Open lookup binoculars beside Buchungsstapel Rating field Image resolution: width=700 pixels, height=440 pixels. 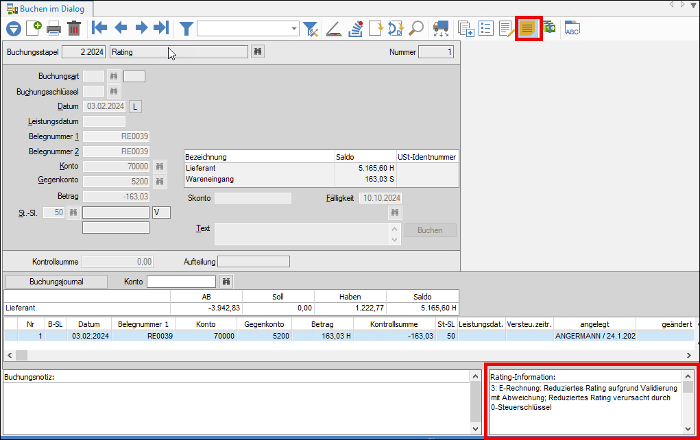[x=258, y=52]
